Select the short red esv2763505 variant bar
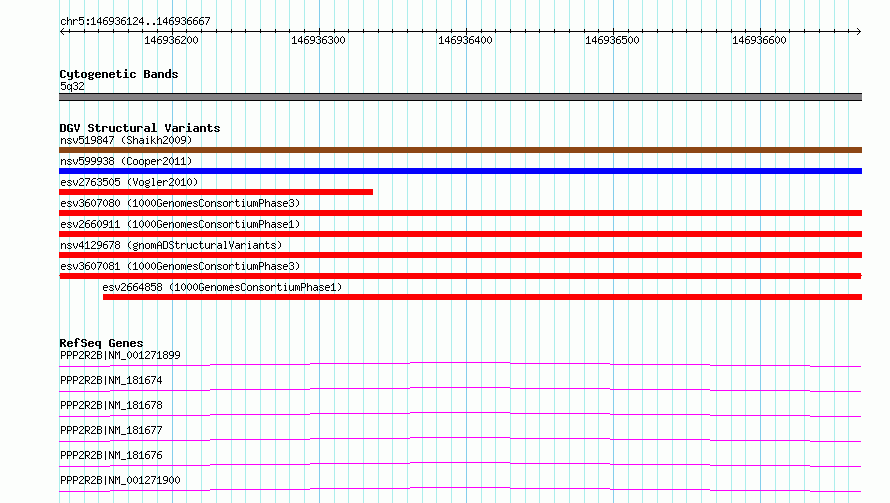 216,192
